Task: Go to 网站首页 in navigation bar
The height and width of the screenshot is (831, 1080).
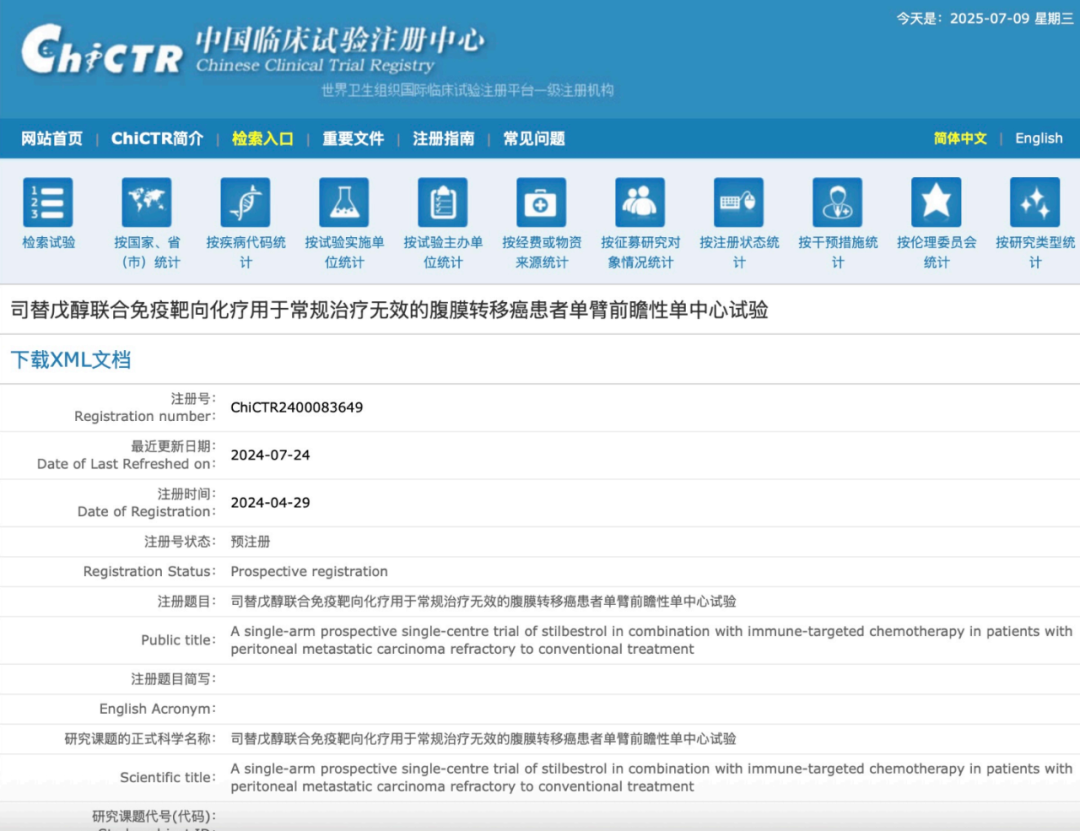Action: tap(52, 139)
